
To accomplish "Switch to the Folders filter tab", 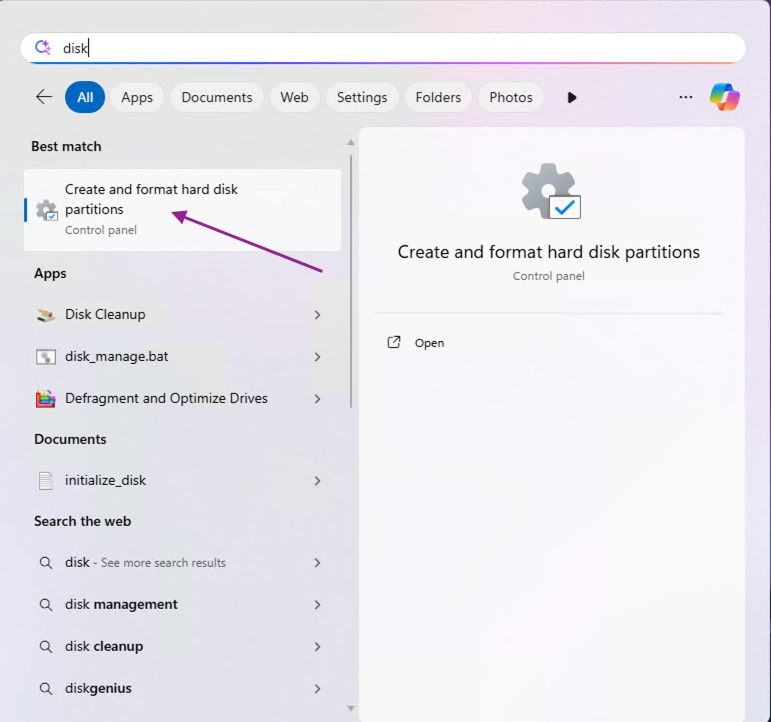I will point(438,97).
